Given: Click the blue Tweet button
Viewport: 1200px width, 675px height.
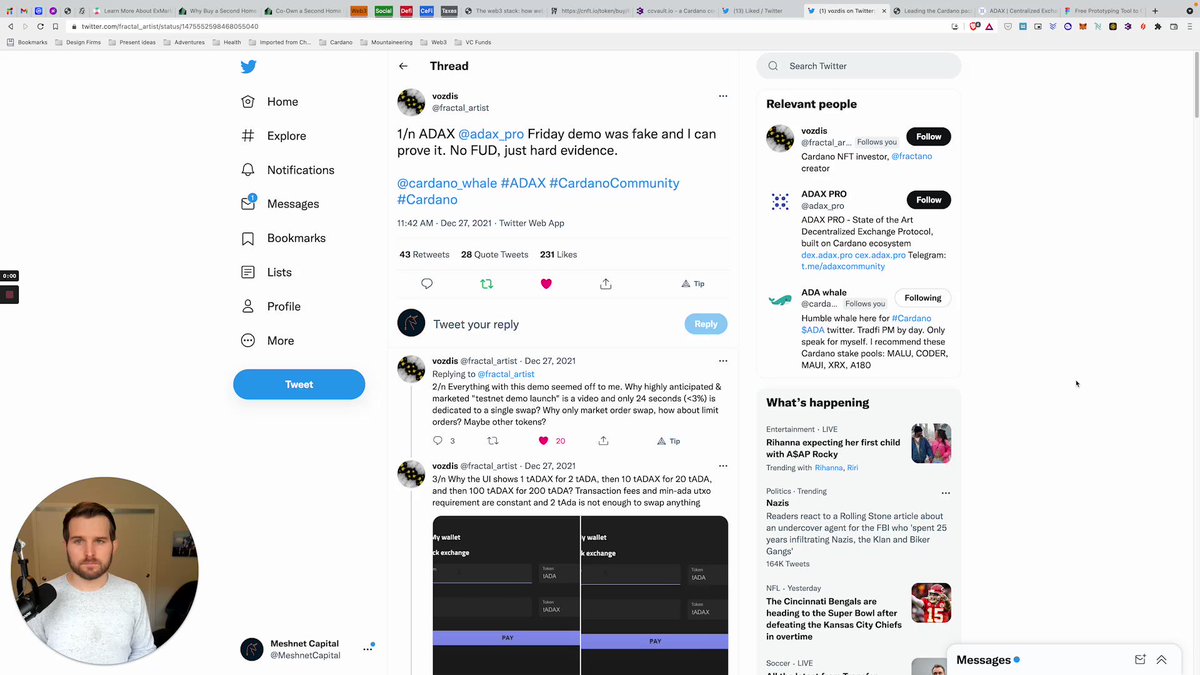Looking at the screenshot, I should point(299,384).
